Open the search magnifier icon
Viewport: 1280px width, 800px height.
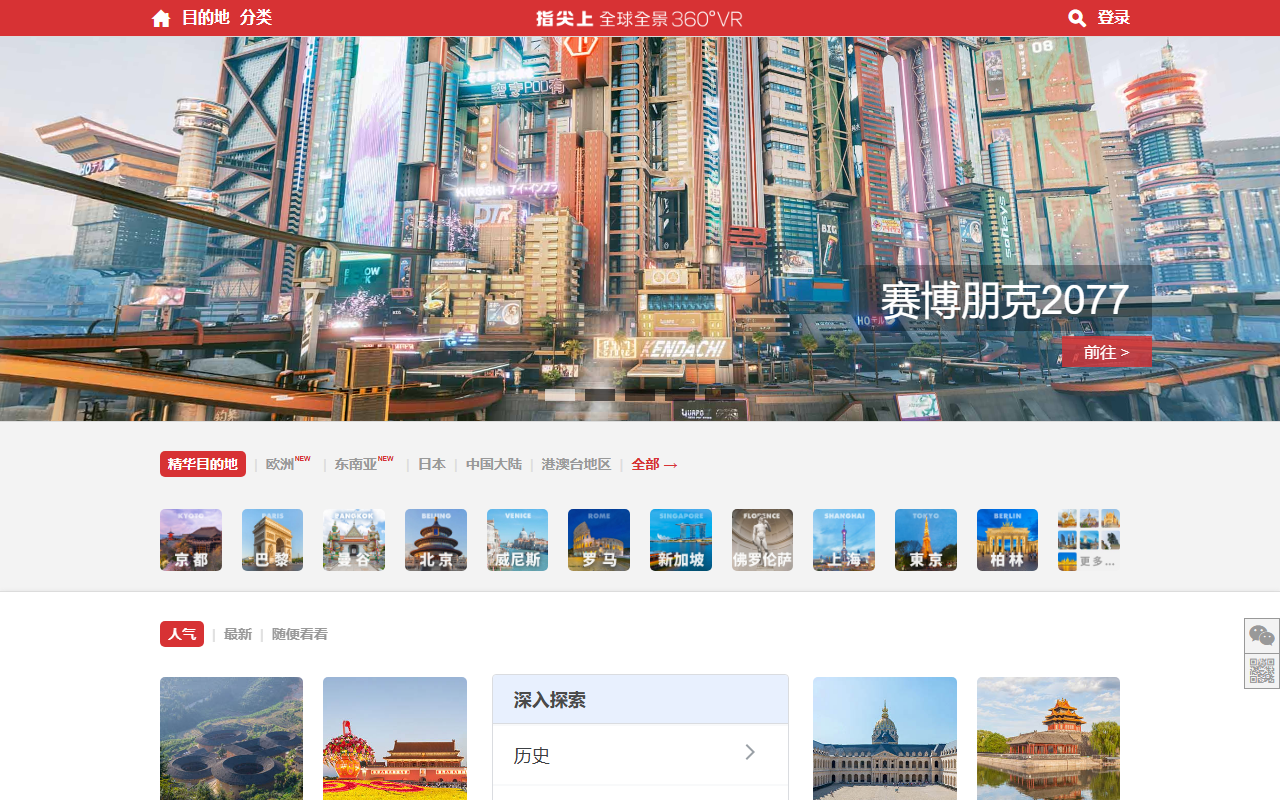tap(1077, 18)
